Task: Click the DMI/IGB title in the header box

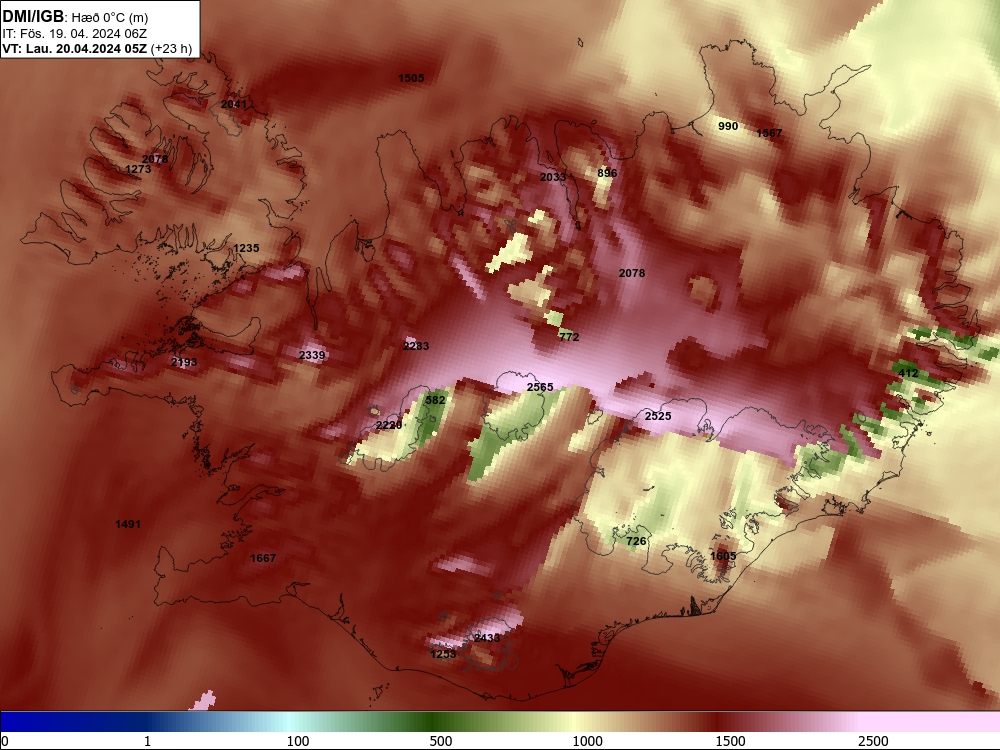Action: click(33, 17)
